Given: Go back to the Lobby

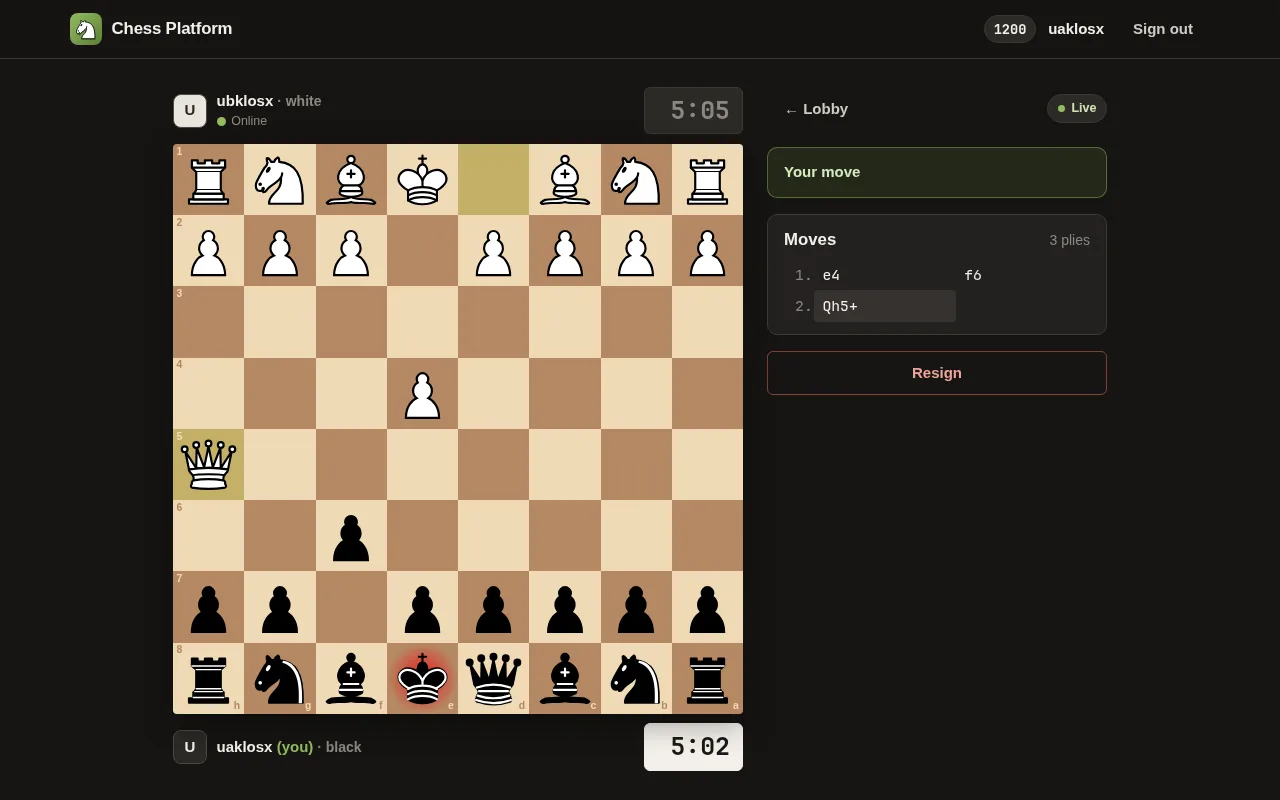Looking at the screenshot, I should click(x=816, y=109).
